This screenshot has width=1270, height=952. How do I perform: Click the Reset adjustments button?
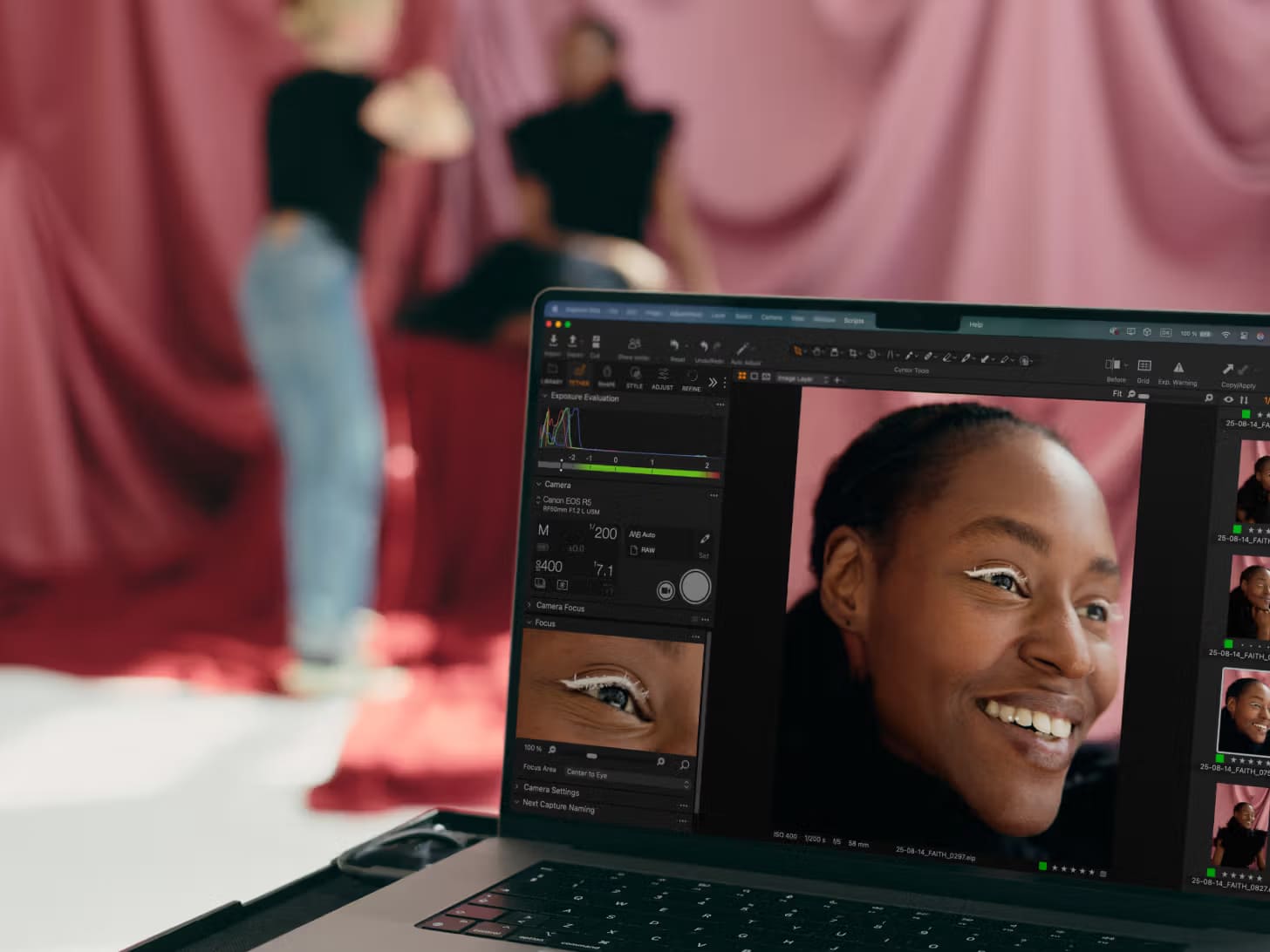(x=674, y=344)
